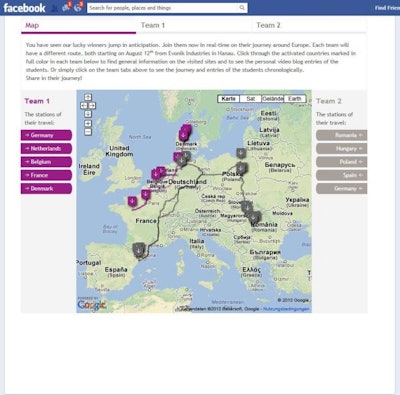Click the Portugal map label
400x395 pixels.
[89, 263]
